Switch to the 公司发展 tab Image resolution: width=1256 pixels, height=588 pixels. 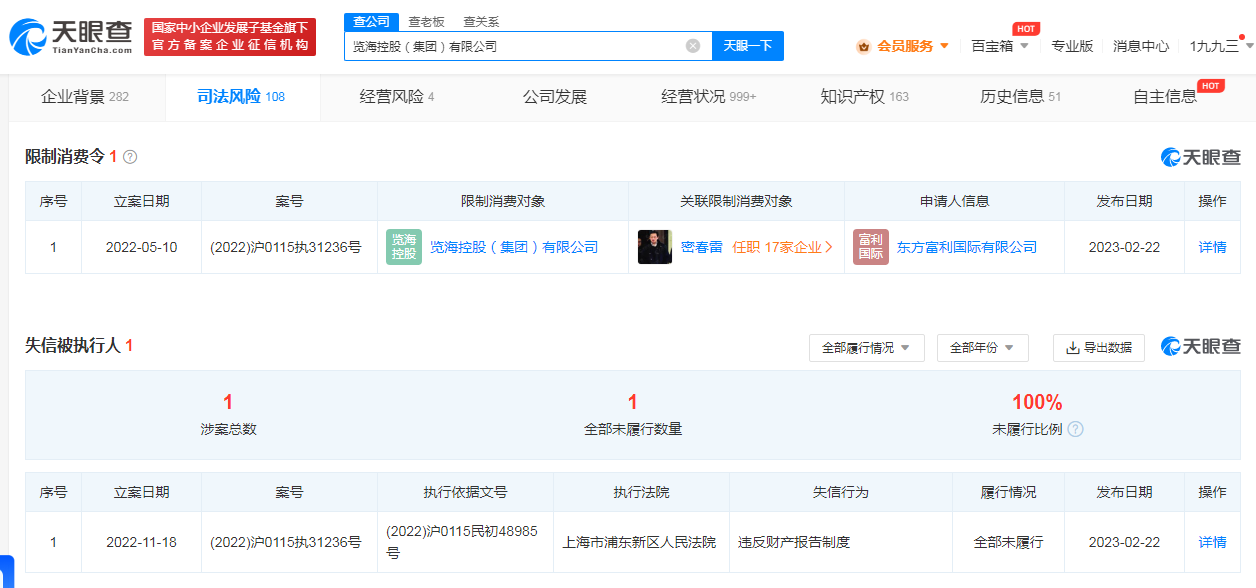[555, 97]
